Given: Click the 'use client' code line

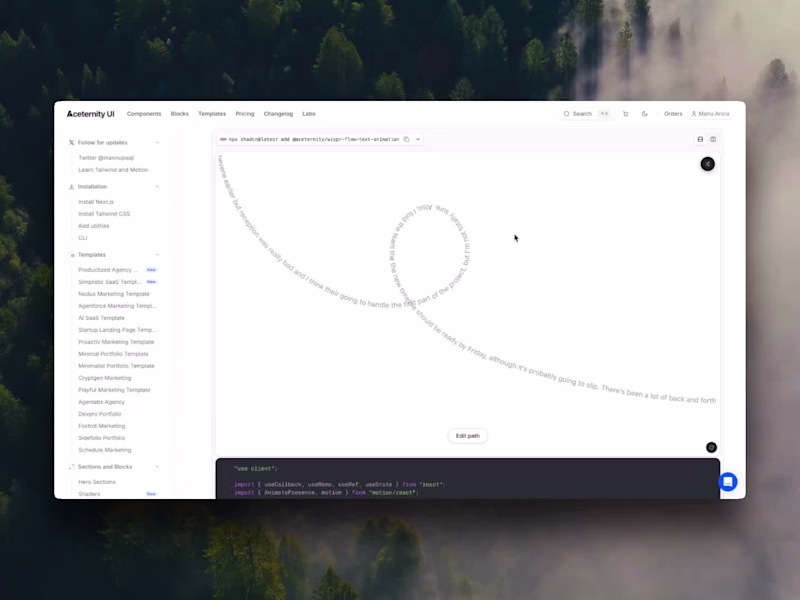Looking at the screenshot, I should click(x=256, y=468).
